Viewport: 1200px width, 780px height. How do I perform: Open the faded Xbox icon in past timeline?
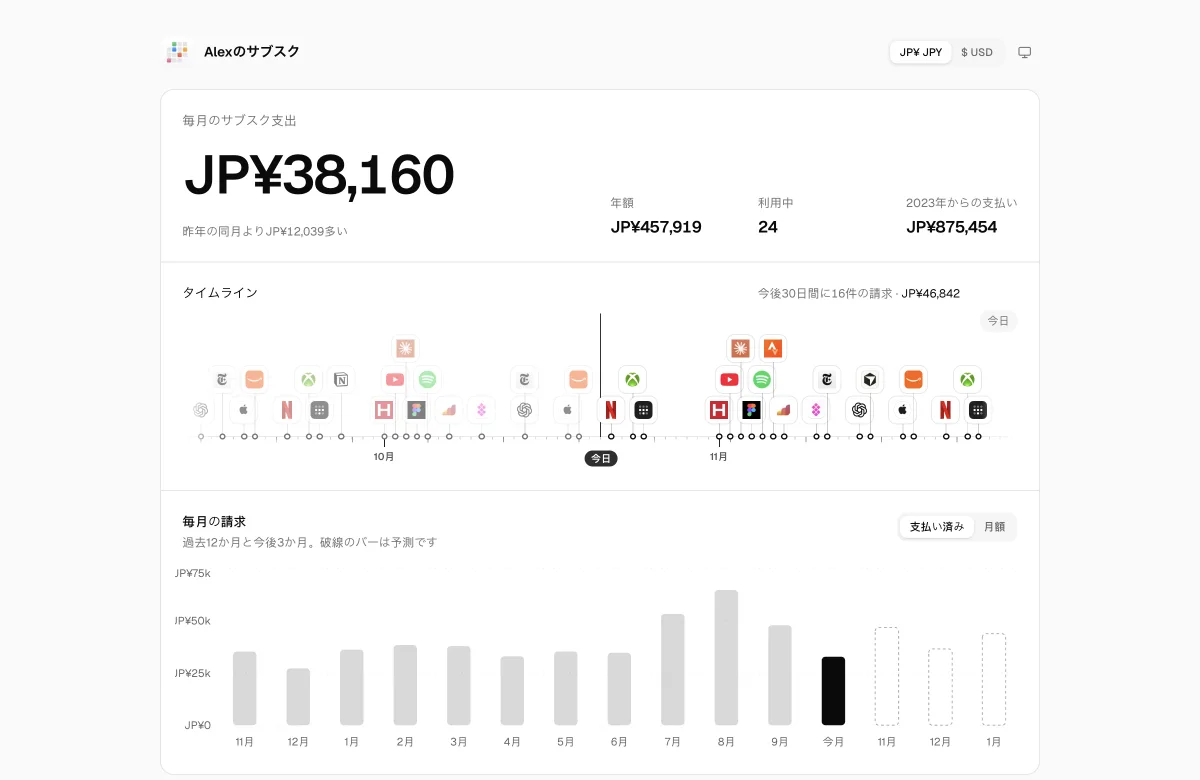click(309, 380)
